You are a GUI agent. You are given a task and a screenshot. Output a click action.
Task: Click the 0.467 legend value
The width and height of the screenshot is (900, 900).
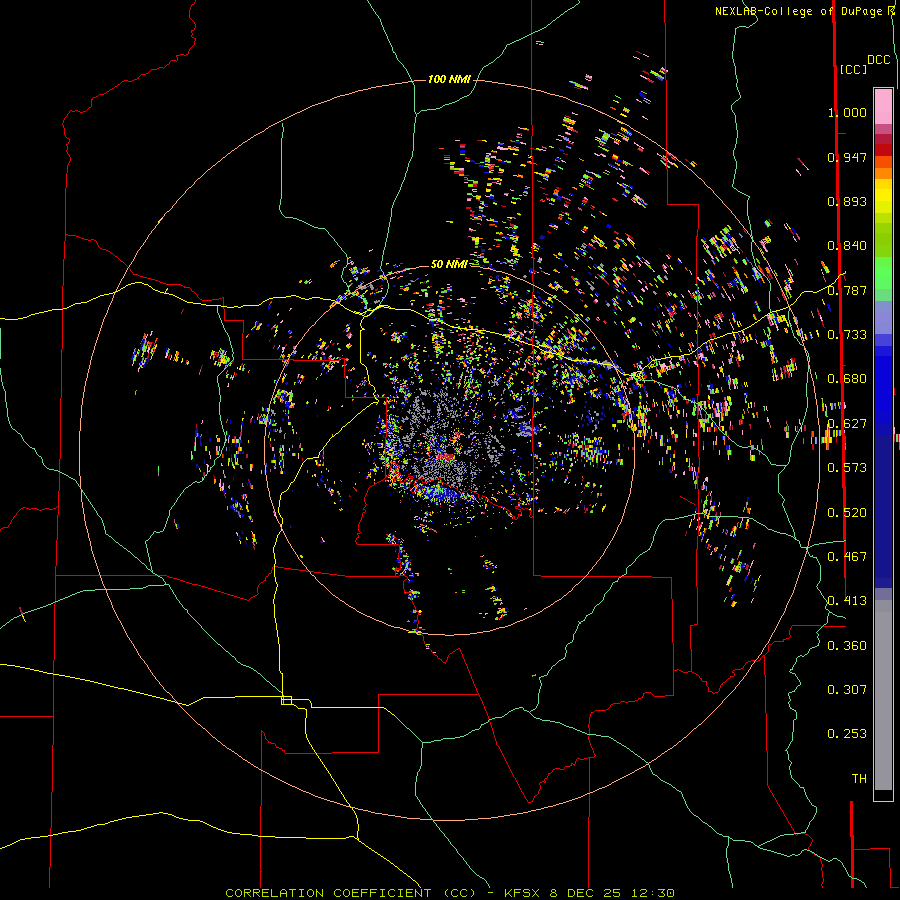[x=847, y=557]
